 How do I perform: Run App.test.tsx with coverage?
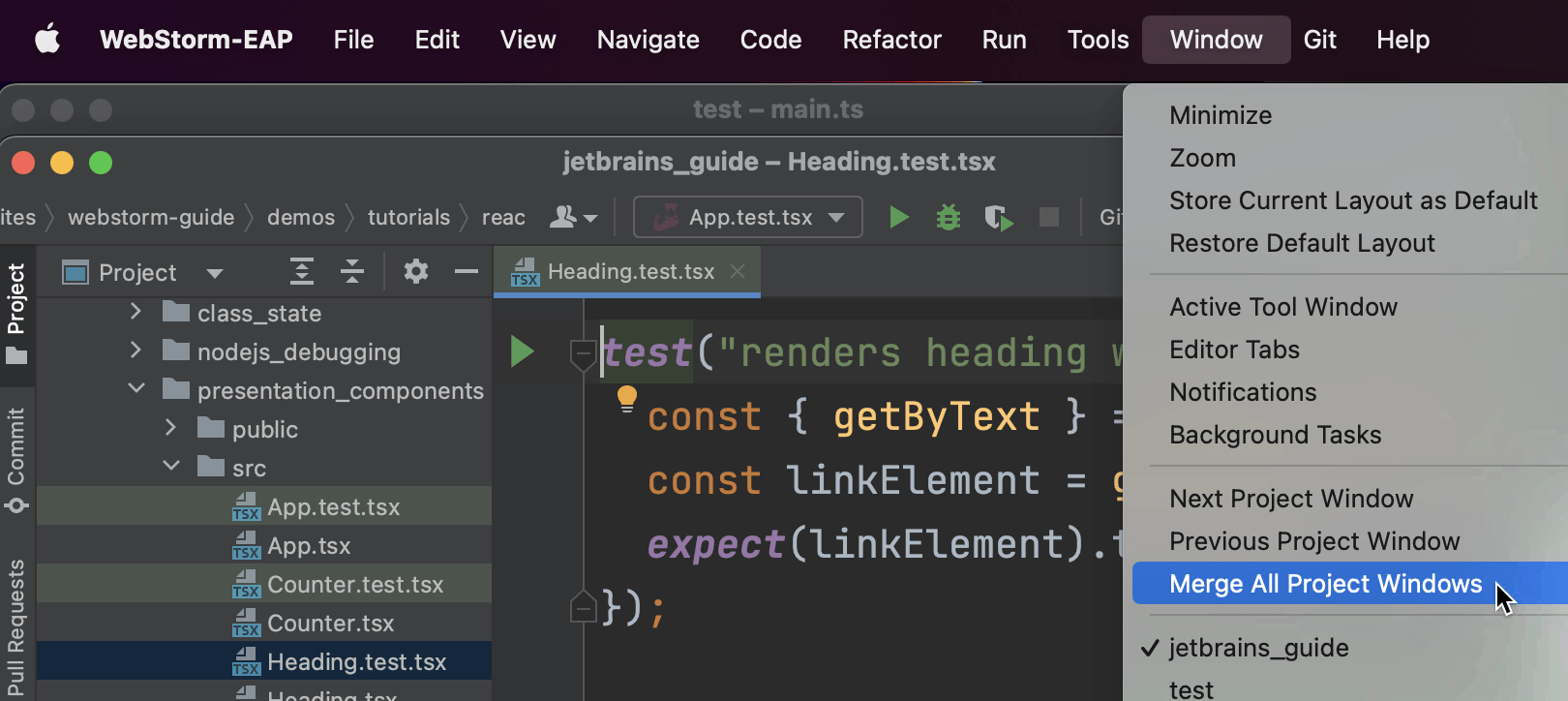click(x=998, y=218)
